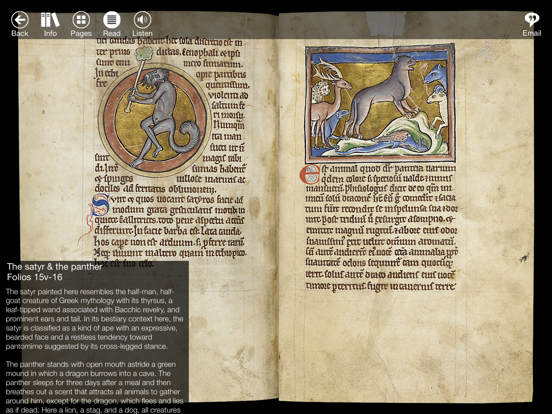Screen dimensions: 552x414
Task: Tap the paragraph beginning "The satyr painted here"
Action: click(x=94, y=319)
